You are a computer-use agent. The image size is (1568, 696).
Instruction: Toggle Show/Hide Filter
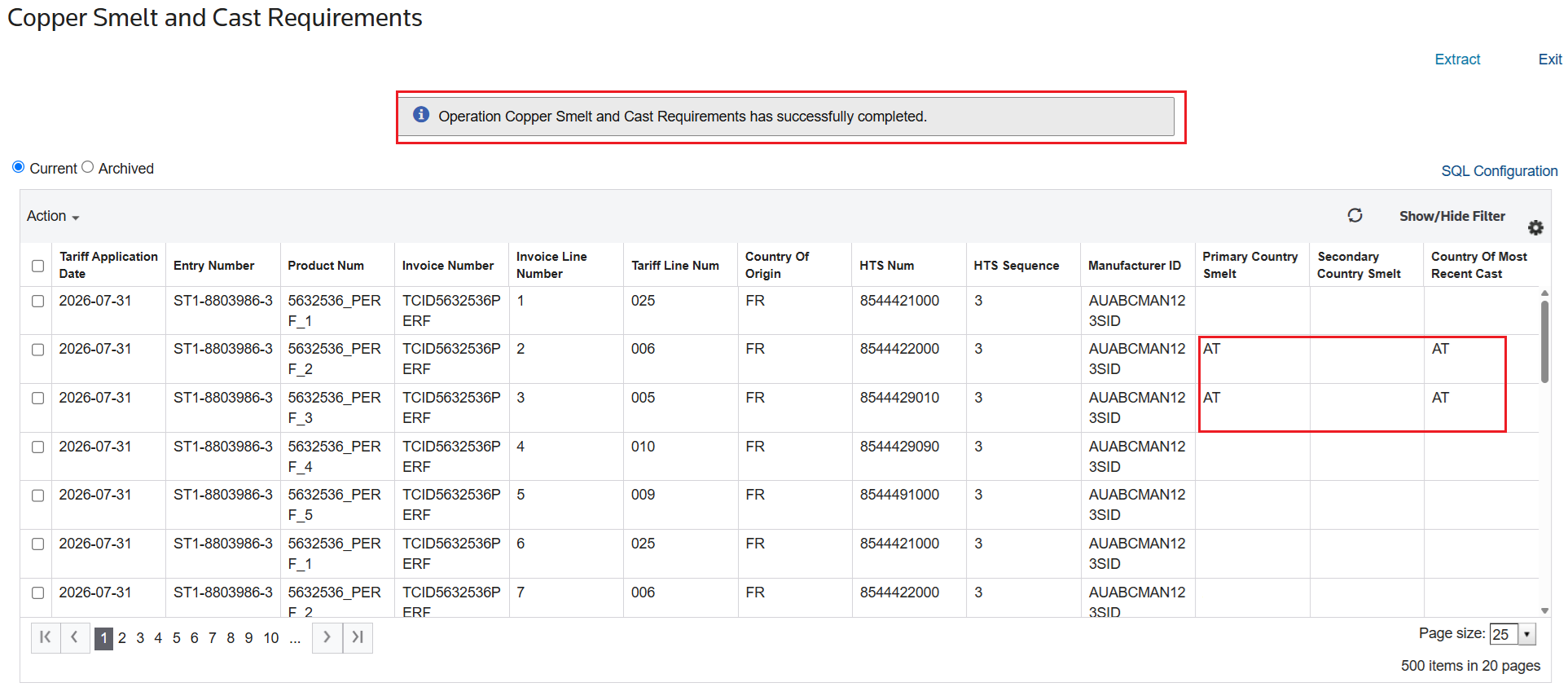tap(1452, 216)
